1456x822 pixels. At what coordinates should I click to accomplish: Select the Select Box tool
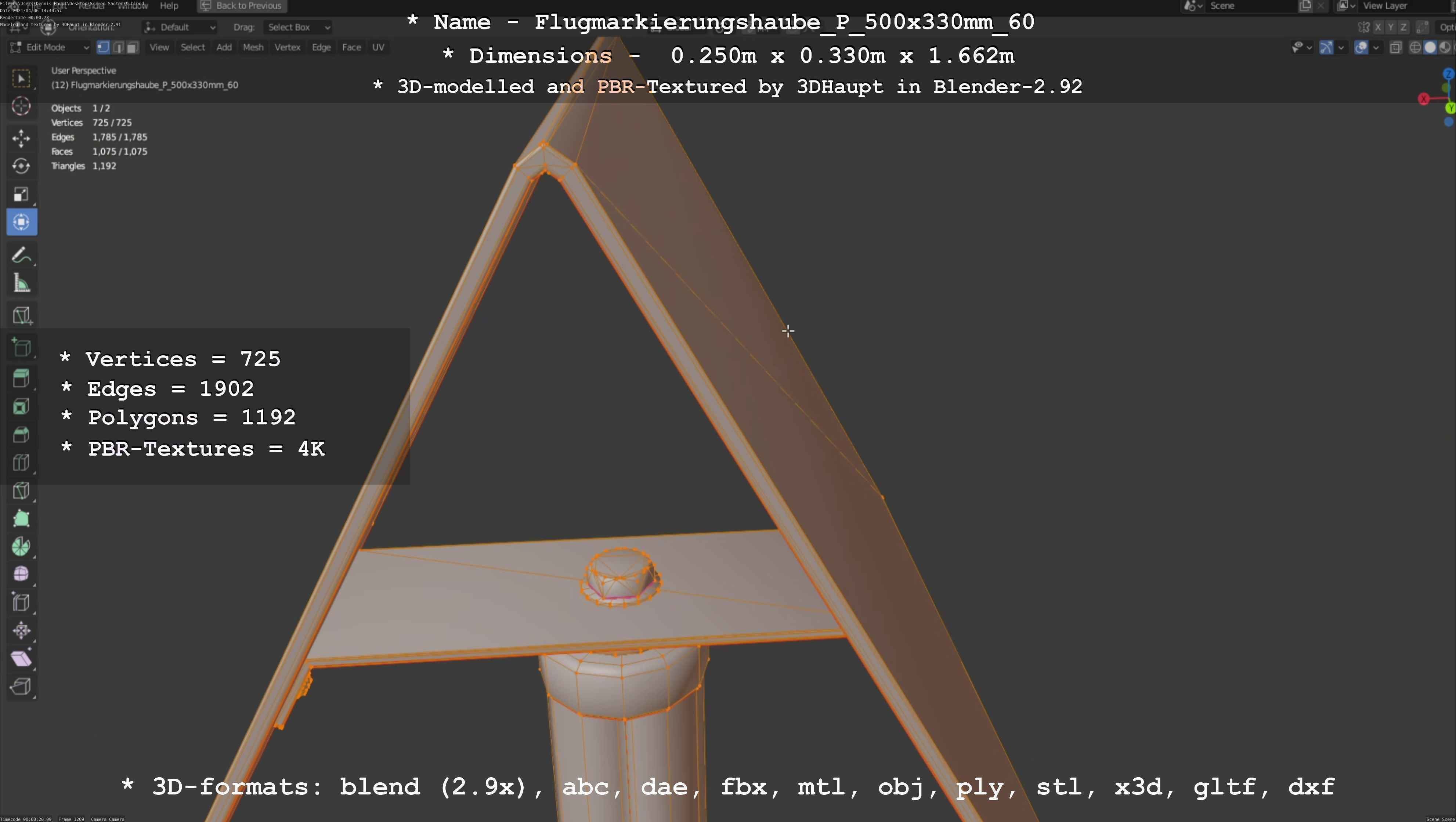(x=21, y=78)
